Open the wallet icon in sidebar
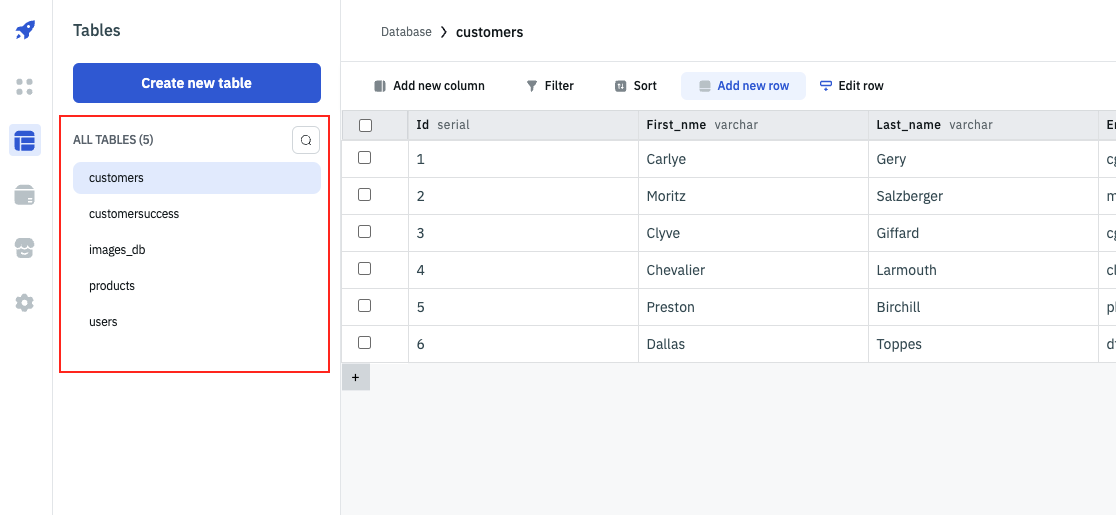 pos(25,195)
